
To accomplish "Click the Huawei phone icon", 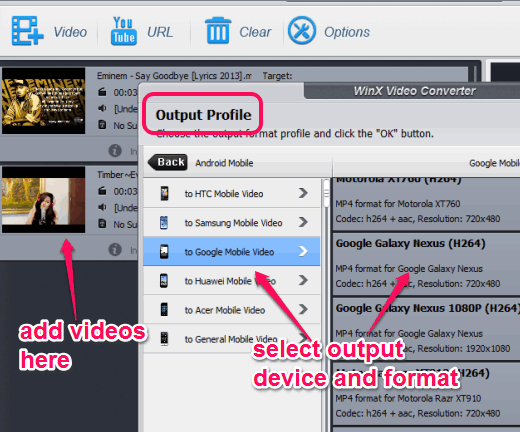I will [164, 281].
